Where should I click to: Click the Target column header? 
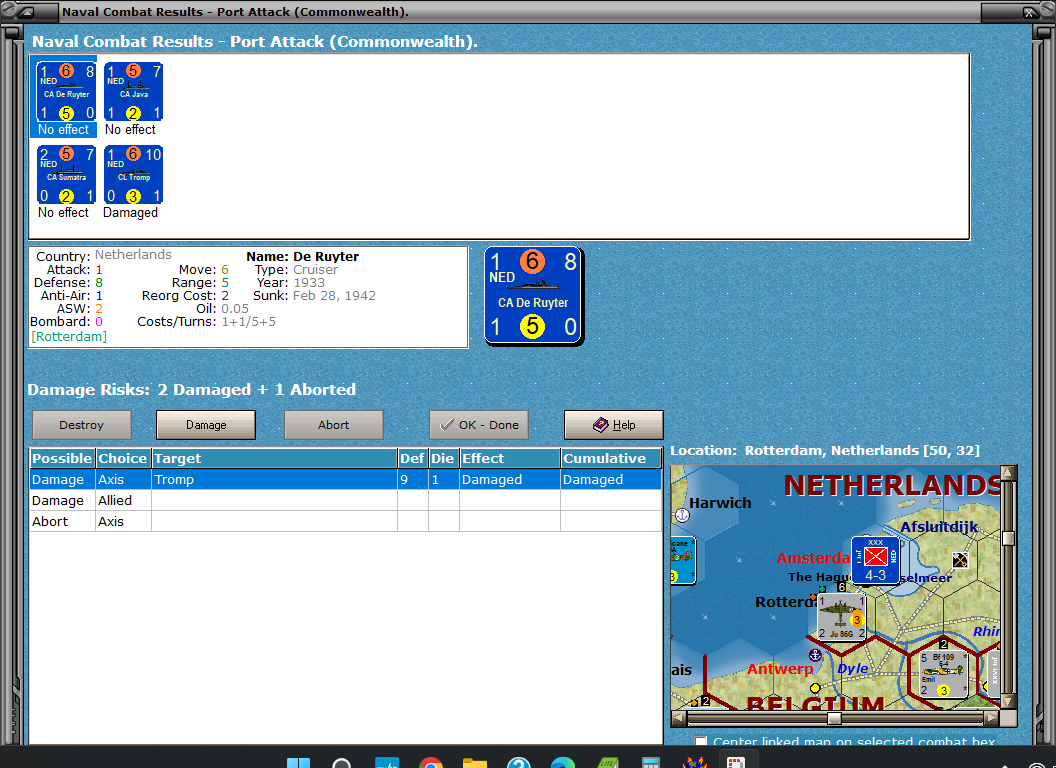(x=274, y=458)
